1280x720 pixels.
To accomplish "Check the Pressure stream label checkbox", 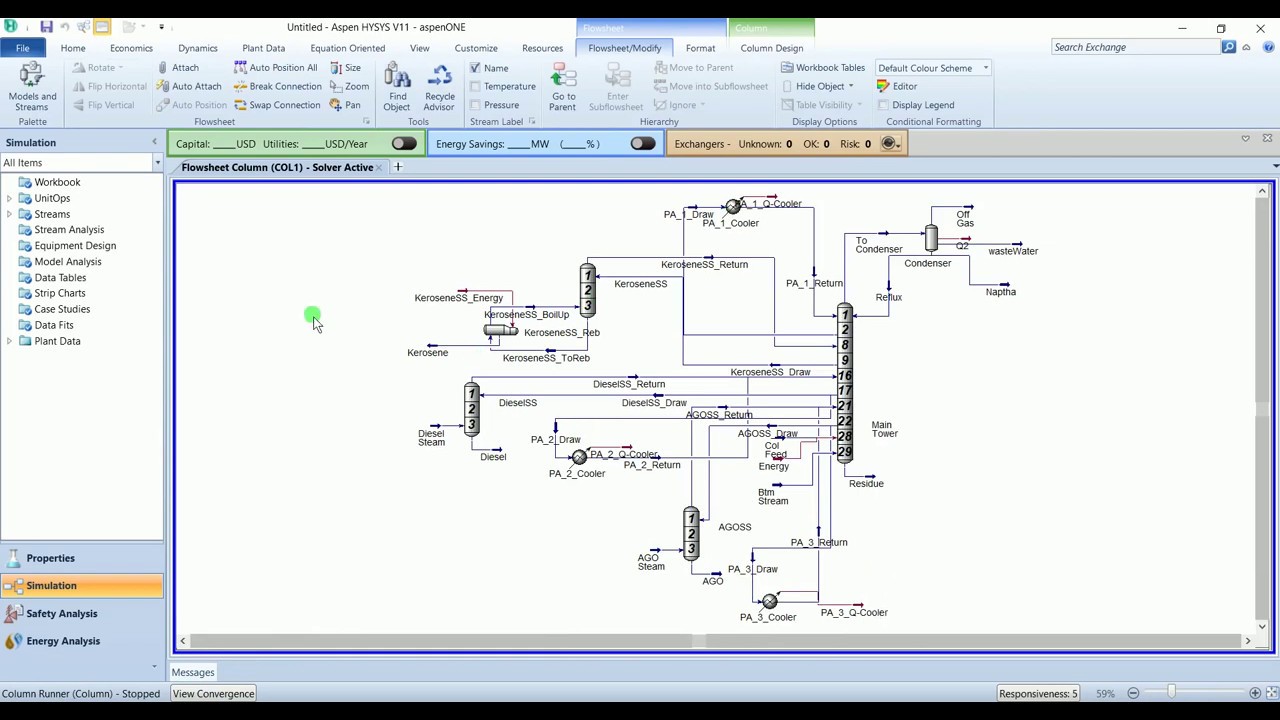I will [x=475, y=105].
